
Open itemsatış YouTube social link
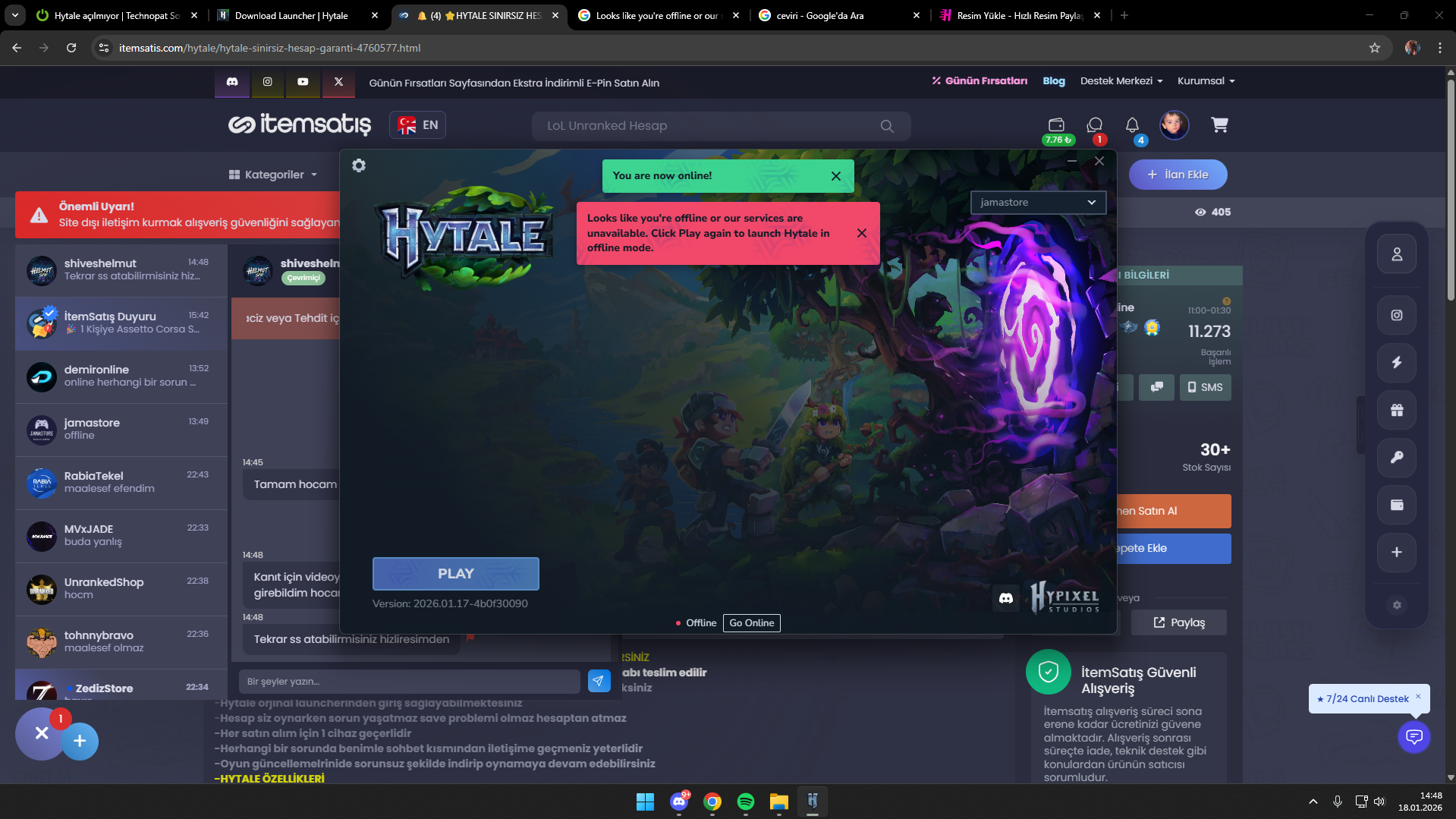click(303, 82)
